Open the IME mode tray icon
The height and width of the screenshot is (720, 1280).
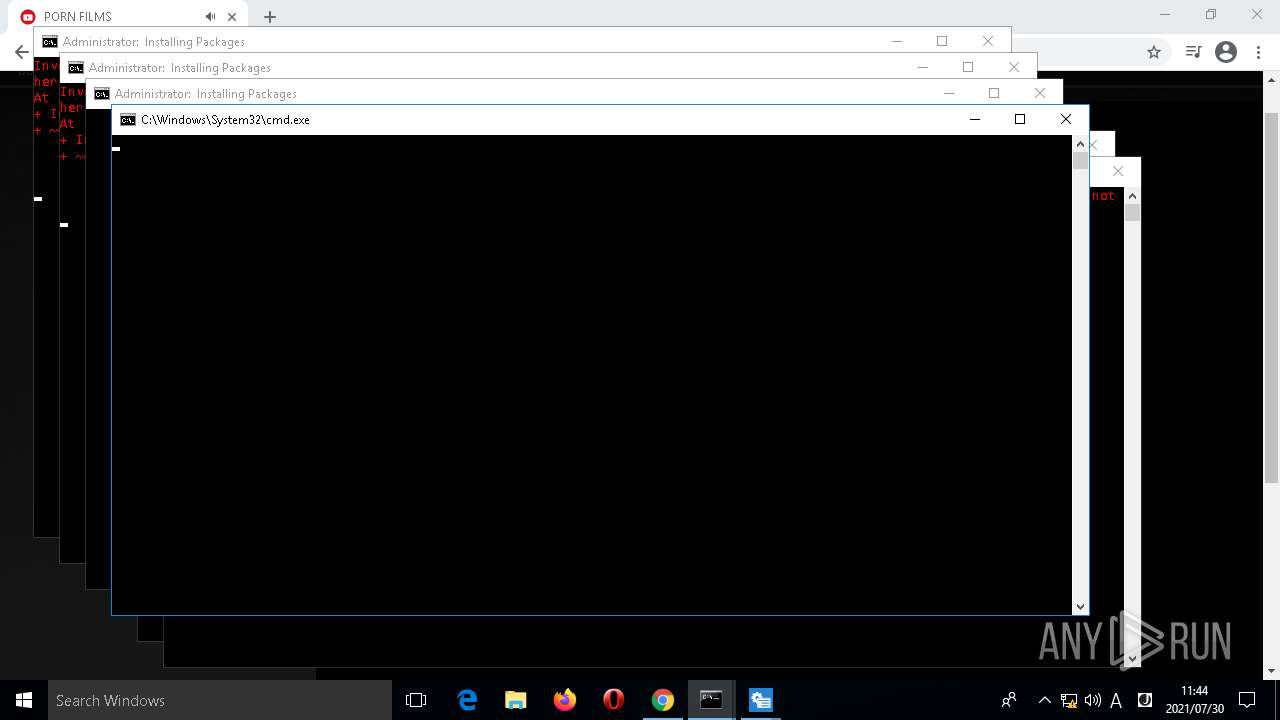click(x=1145, y=700)
